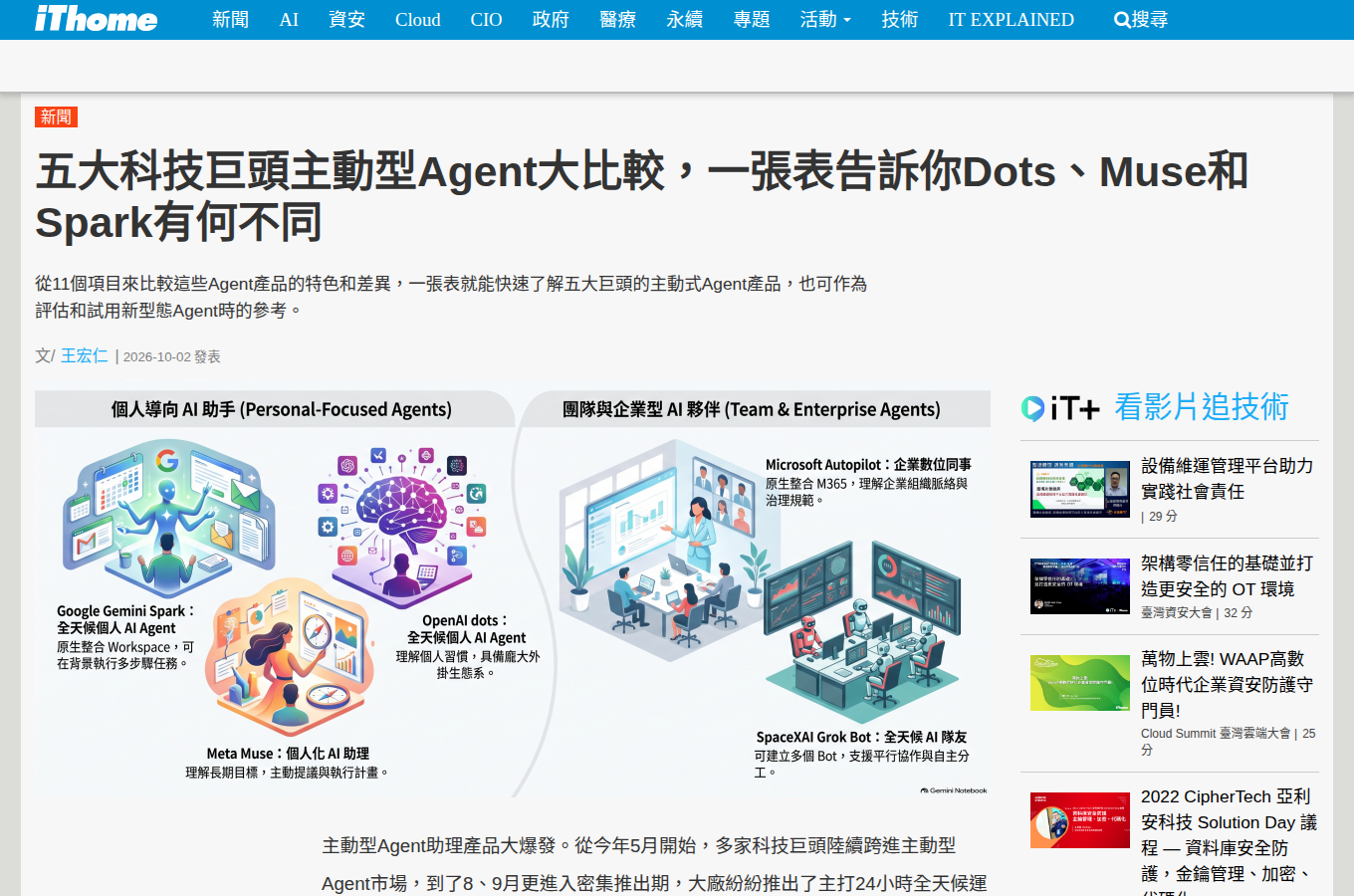Screen dimensions: 1354x896
Task: Go to the 政府 section
Action: click(x=551, y=20)
